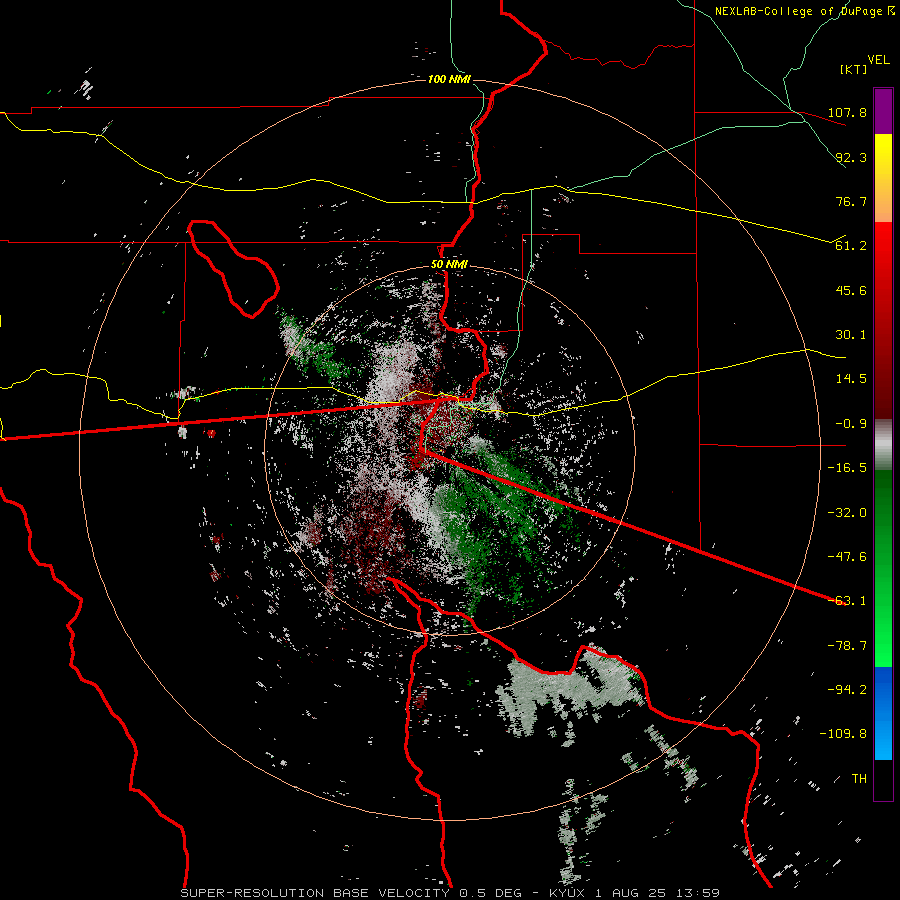
Task: Click the 30.1 velocity legend value
Action: [x=851, y=335]
